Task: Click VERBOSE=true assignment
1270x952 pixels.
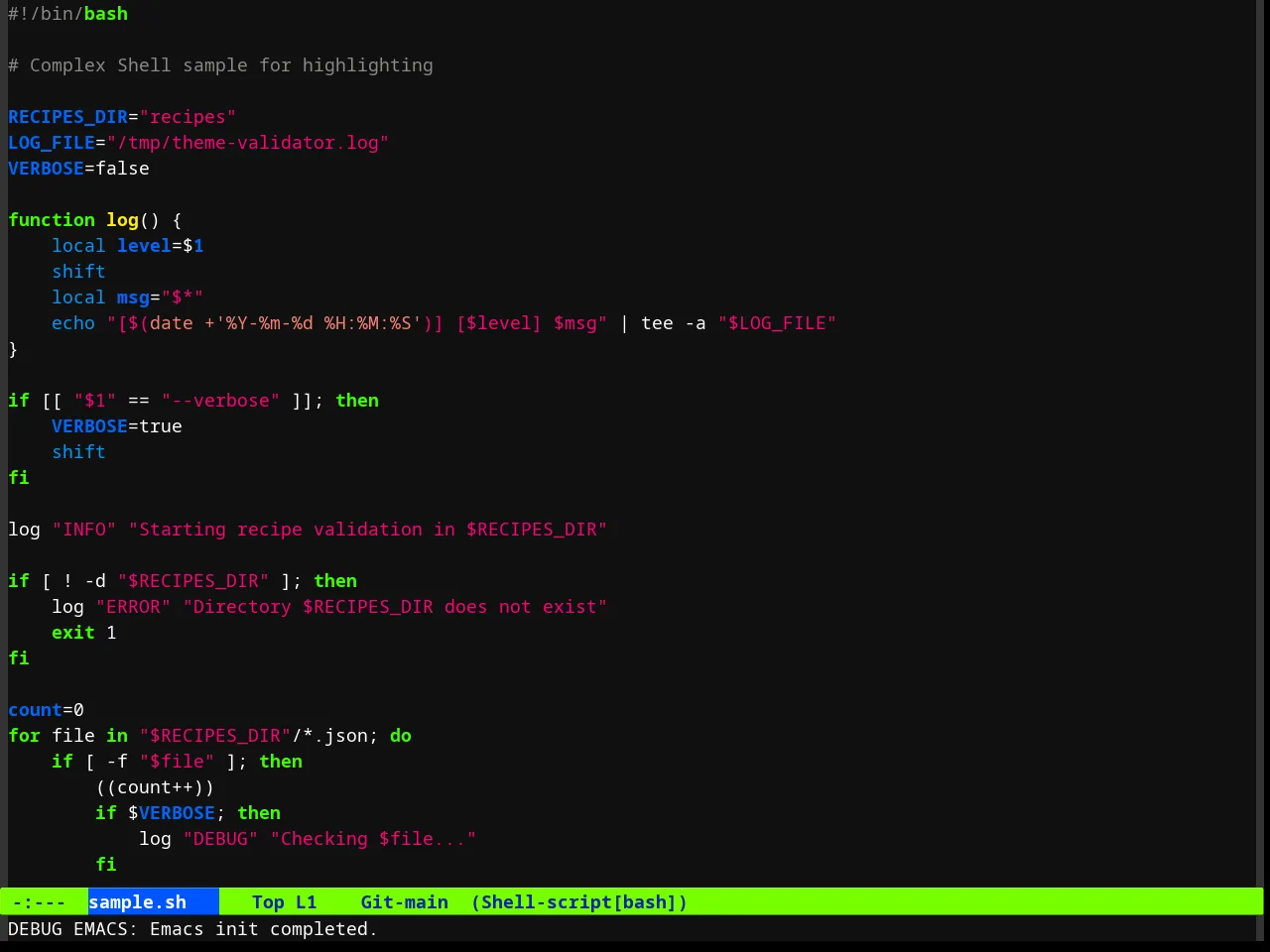Action: click(x=117, y=426)
